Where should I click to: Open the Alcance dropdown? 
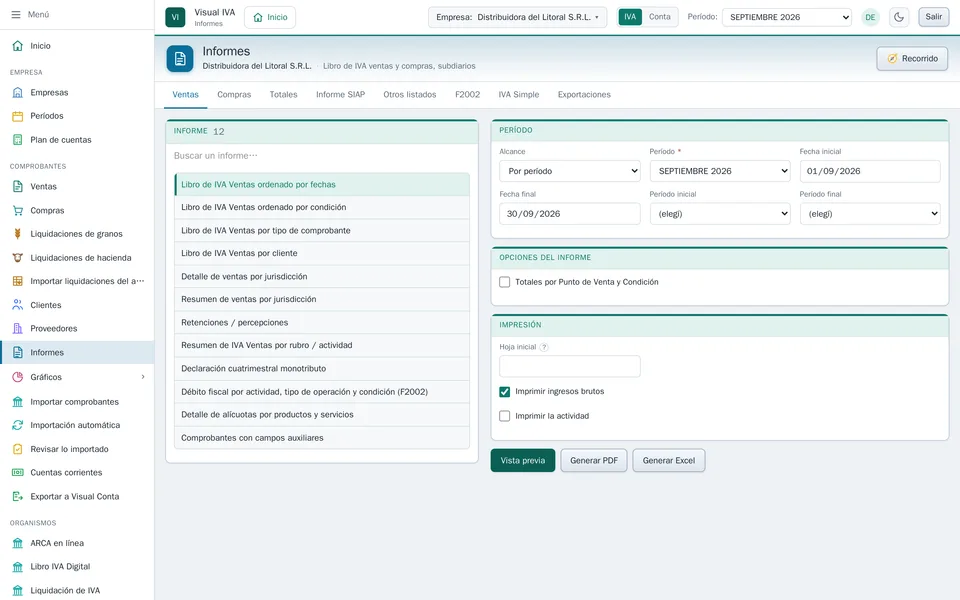(570, 171)
